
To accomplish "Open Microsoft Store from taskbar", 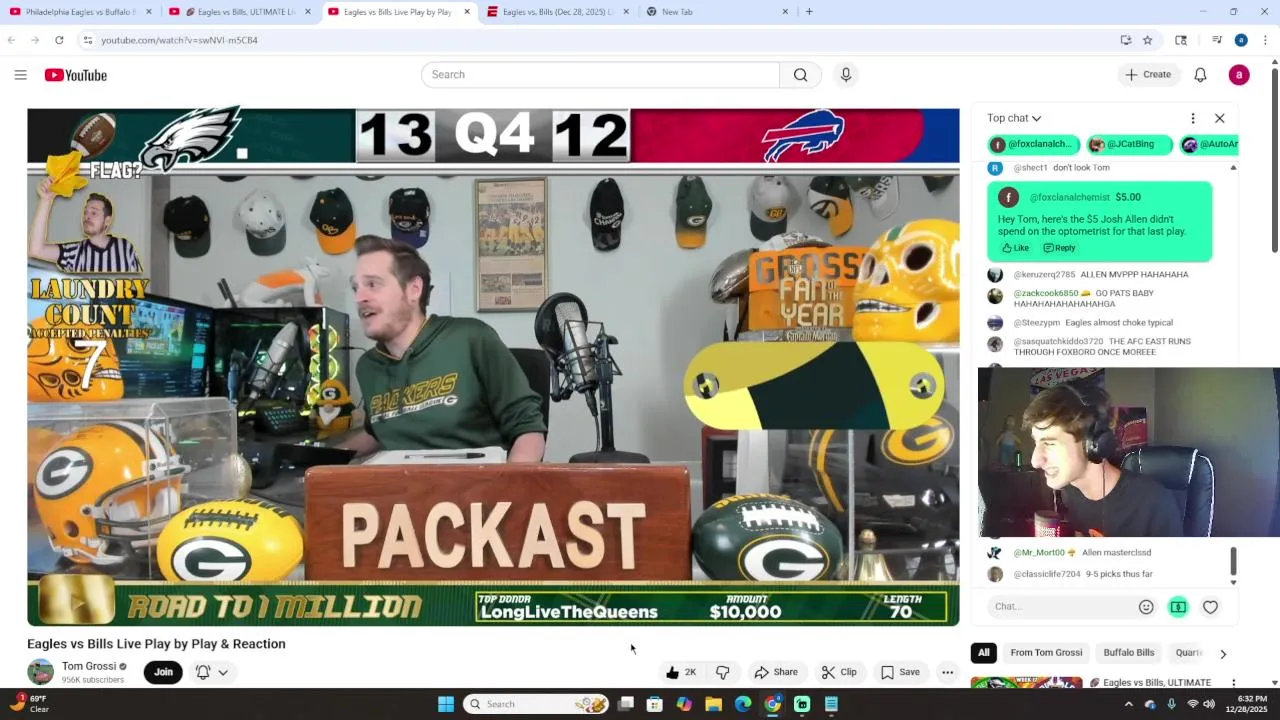I will coord(655,704).
